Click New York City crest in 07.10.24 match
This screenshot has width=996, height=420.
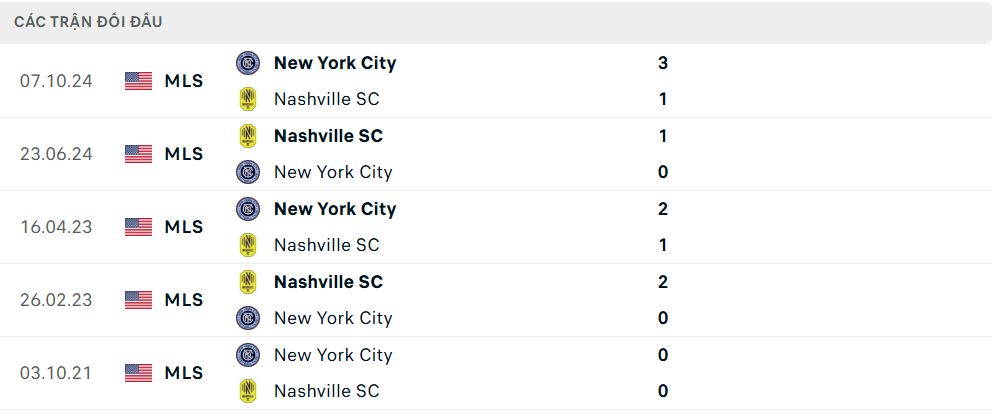(x=248, y=63)
